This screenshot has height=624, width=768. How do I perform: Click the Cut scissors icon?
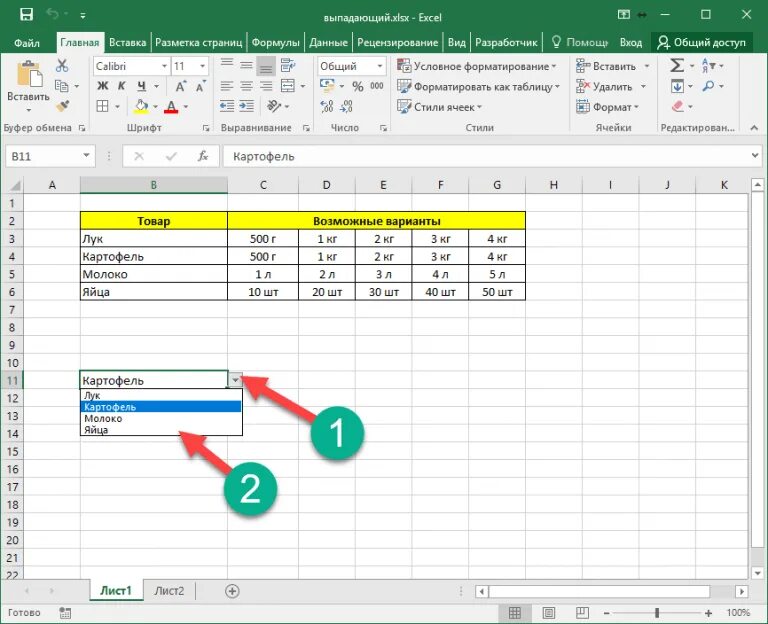click(62, 66)
